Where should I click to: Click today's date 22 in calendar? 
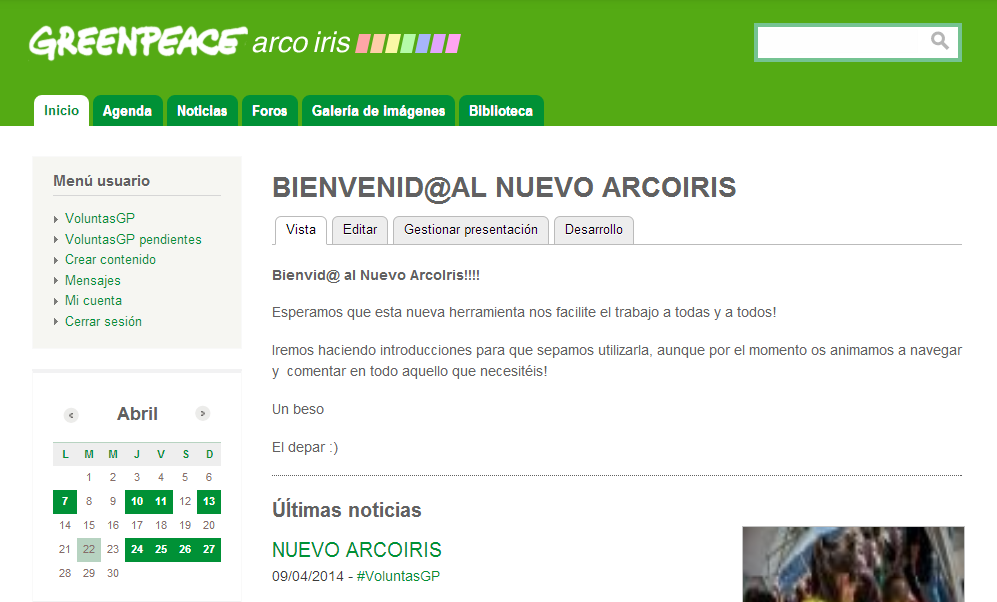89,549
